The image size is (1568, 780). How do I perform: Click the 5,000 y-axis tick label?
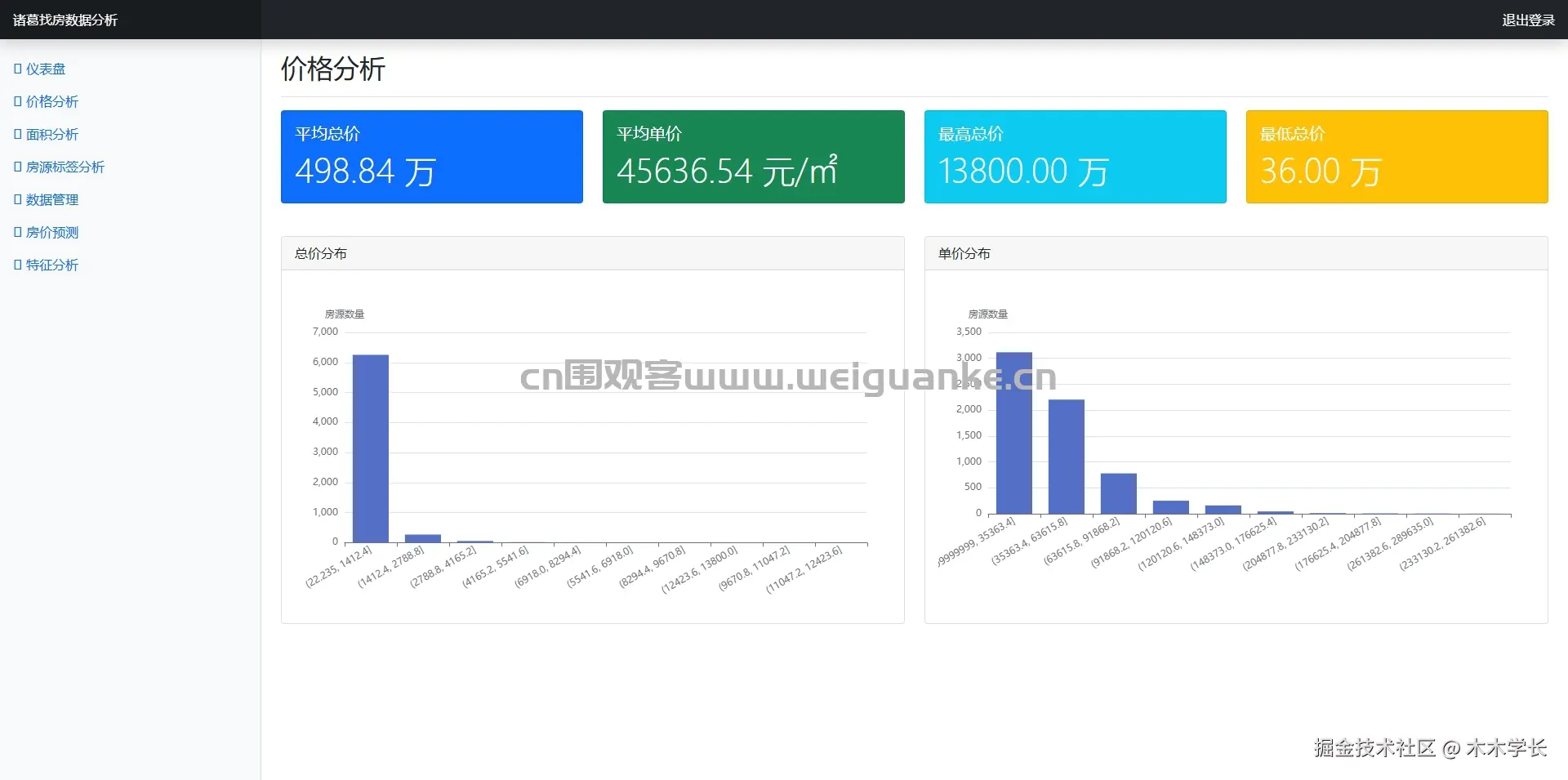click(x=325, y=392)
